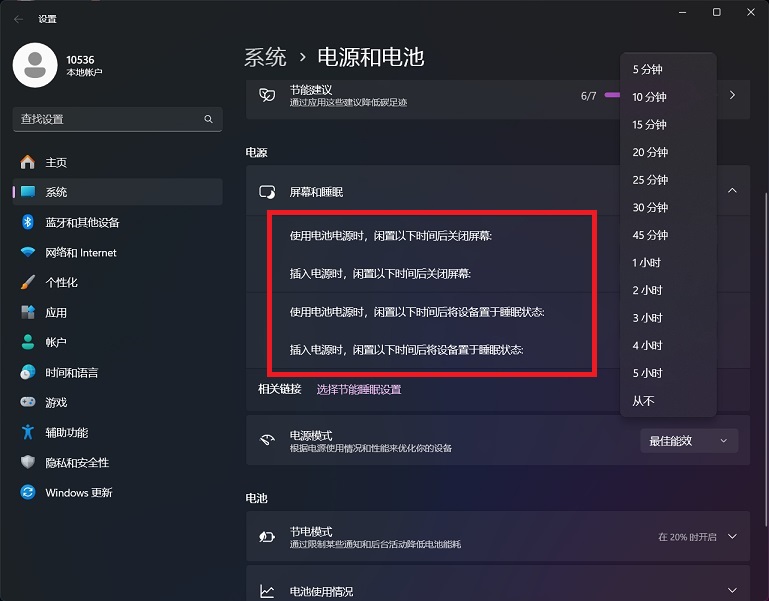Choose 20 分钟 option
This screenshot has height=601, width=769.
668,152
